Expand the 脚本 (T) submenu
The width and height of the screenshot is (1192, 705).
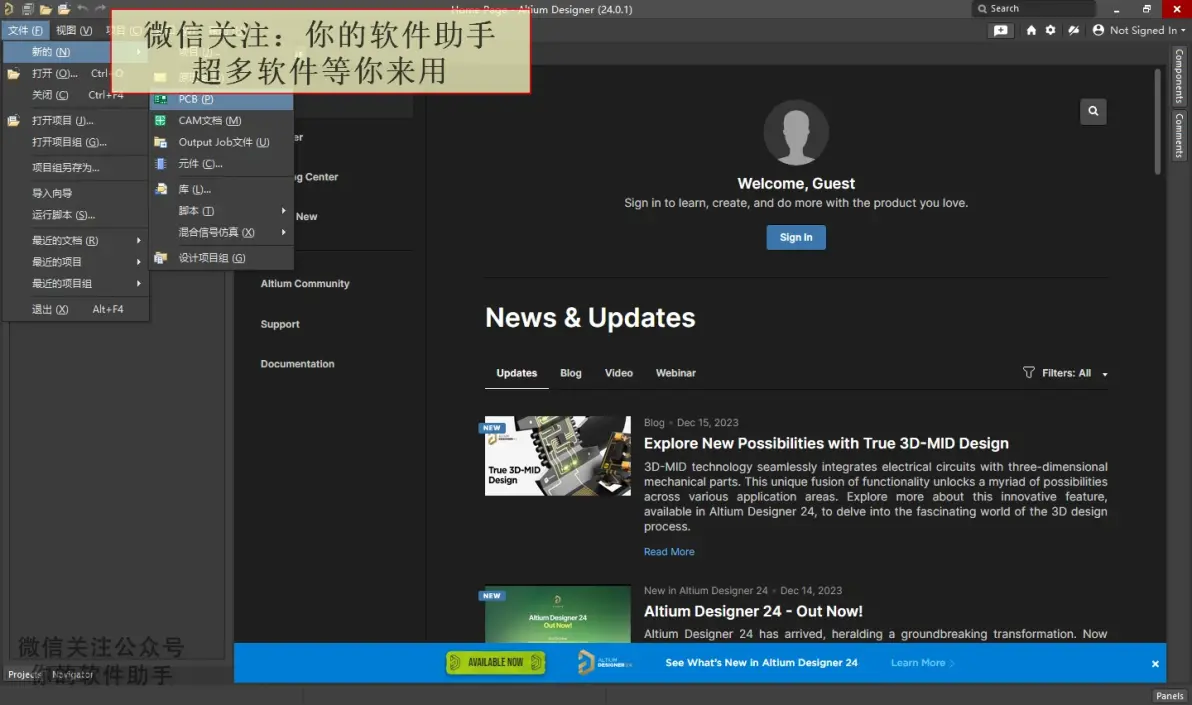(x=221, y=211)
